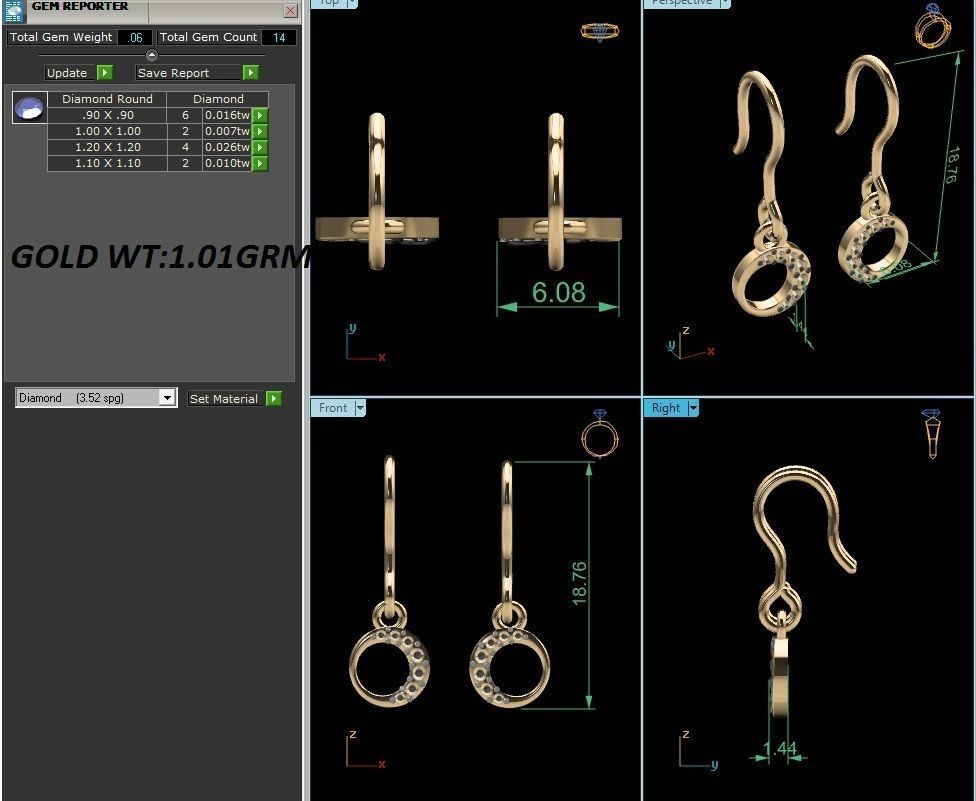The image size is (976, 801).
Task: Click green arrow in the 0.010tw row
Action: click(260, 164)
